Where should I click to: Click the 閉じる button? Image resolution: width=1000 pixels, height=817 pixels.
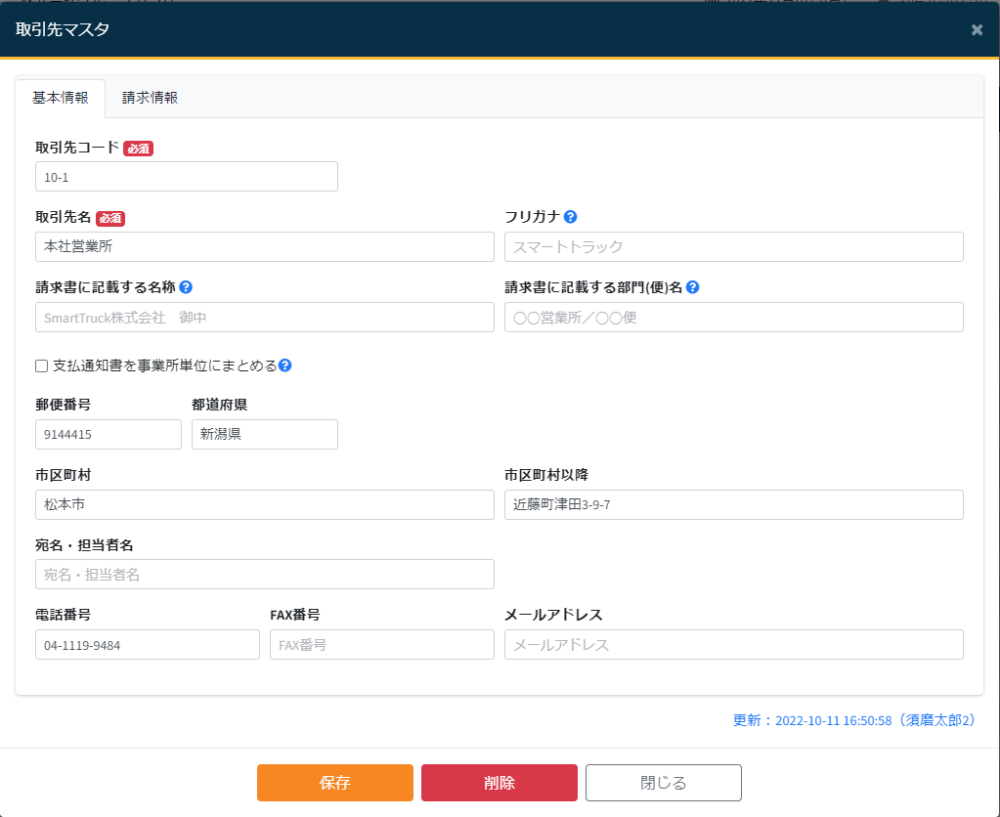[x=663, y=783]
